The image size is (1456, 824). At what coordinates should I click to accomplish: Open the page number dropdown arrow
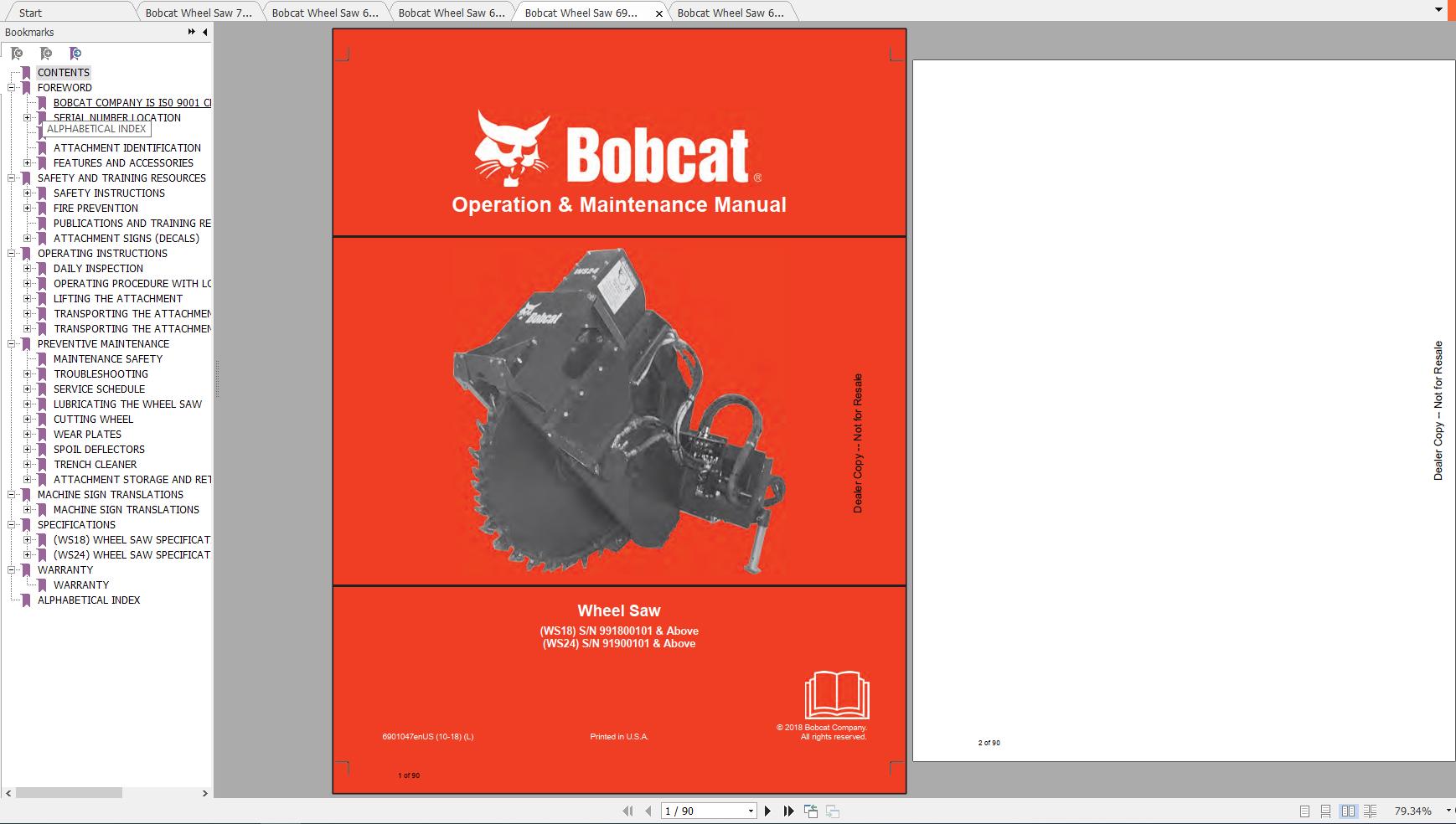point(750,811)
